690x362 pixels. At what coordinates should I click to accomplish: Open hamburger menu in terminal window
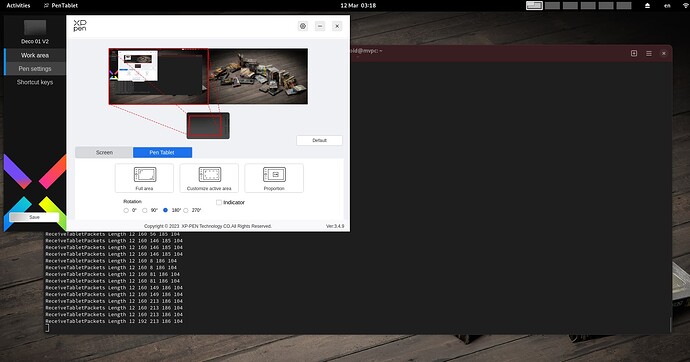(649, 53)
